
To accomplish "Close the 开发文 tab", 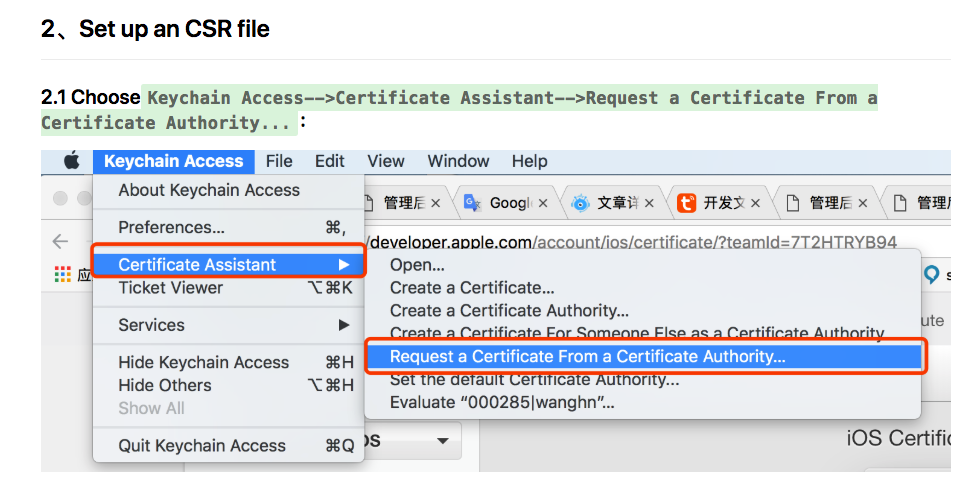I will [756, 204].
